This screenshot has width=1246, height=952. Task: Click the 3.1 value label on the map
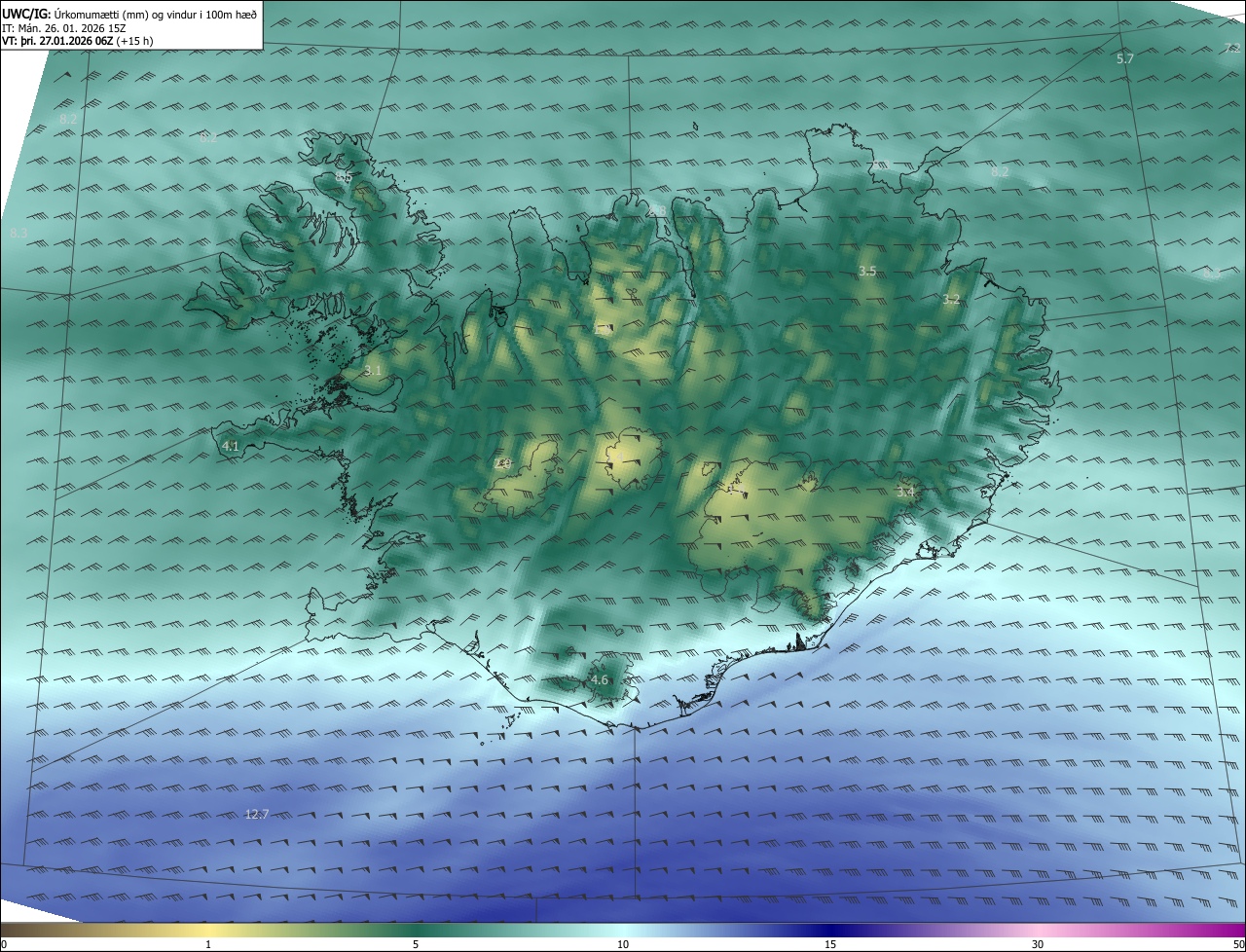click(x=373, y=371)
